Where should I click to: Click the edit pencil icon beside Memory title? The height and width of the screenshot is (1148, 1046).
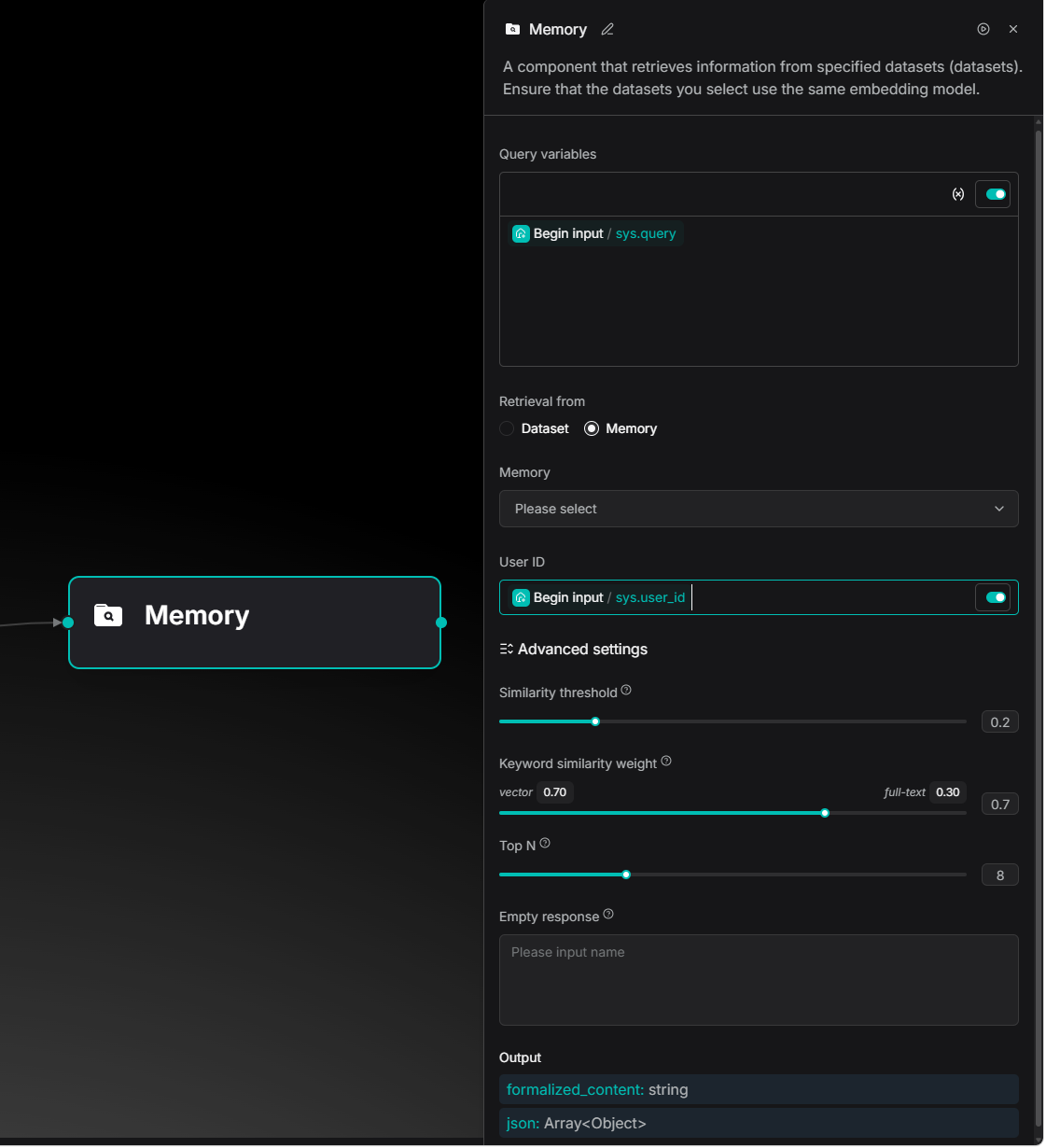[607, 30]
